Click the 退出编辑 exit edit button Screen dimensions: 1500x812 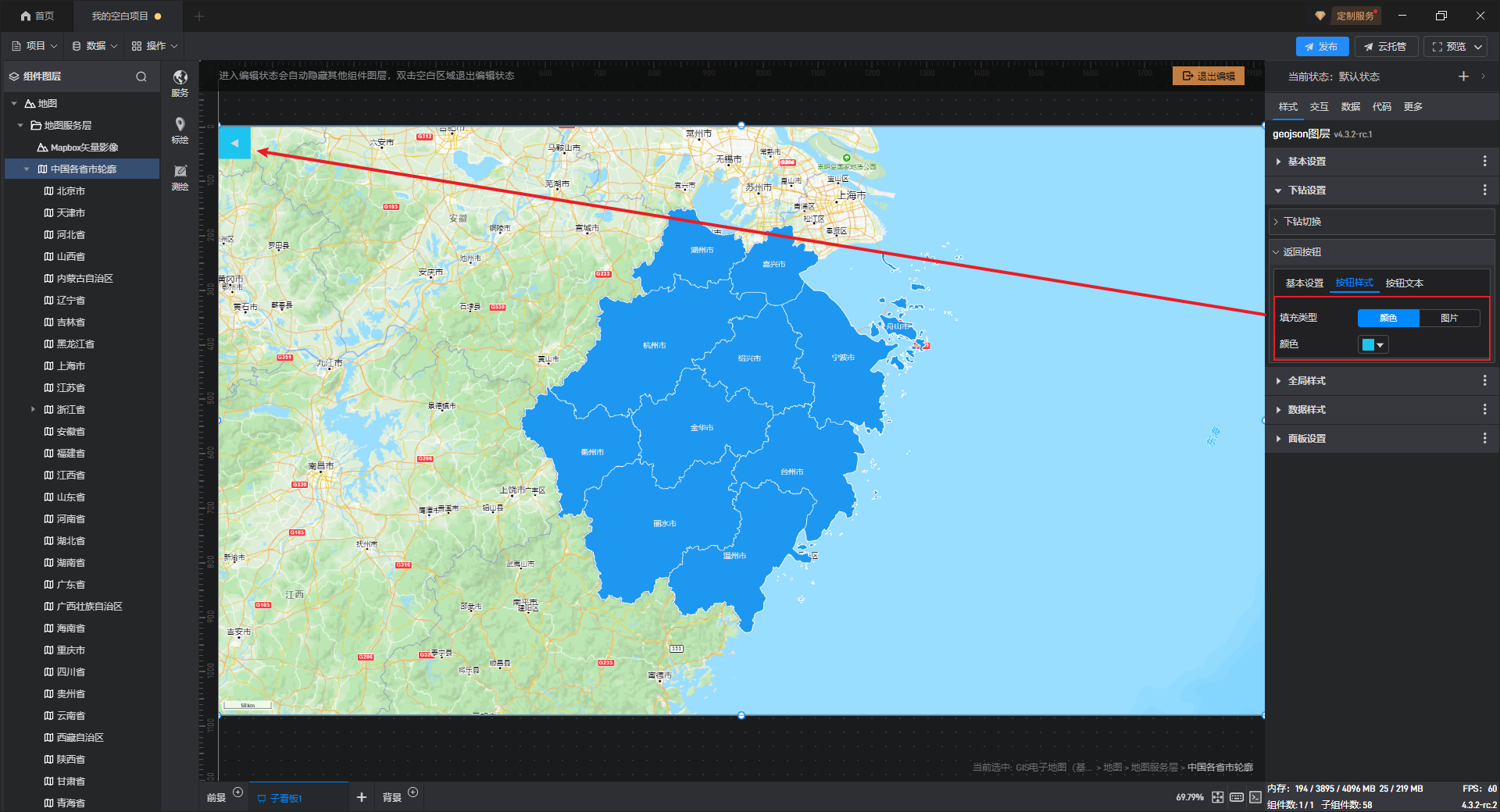[x=1209, y=76]
